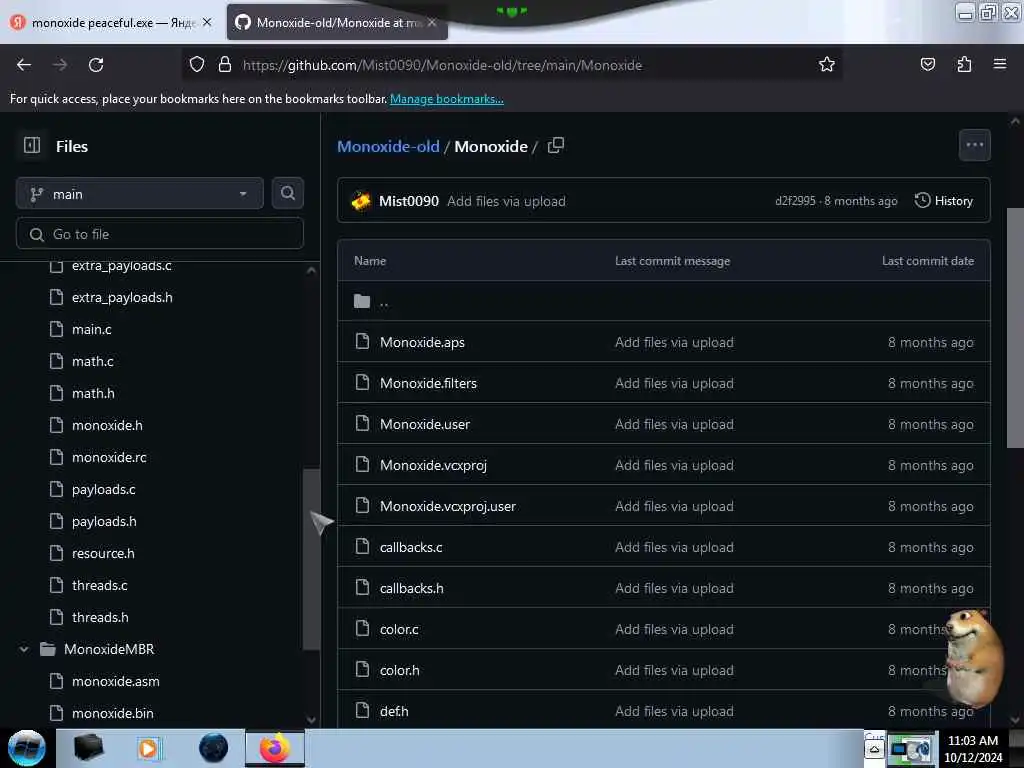1024x768 pixels.
Task: Open the black box taskbar icon
Action: point(88,748)
